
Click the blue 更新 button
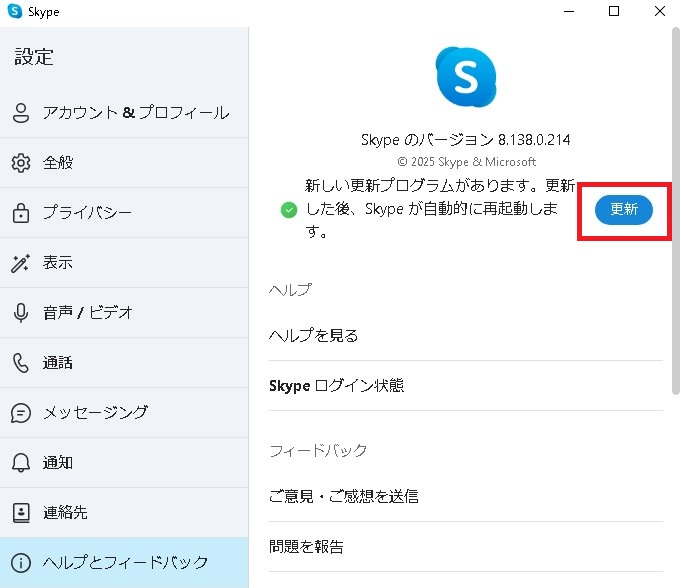[624, 210]
